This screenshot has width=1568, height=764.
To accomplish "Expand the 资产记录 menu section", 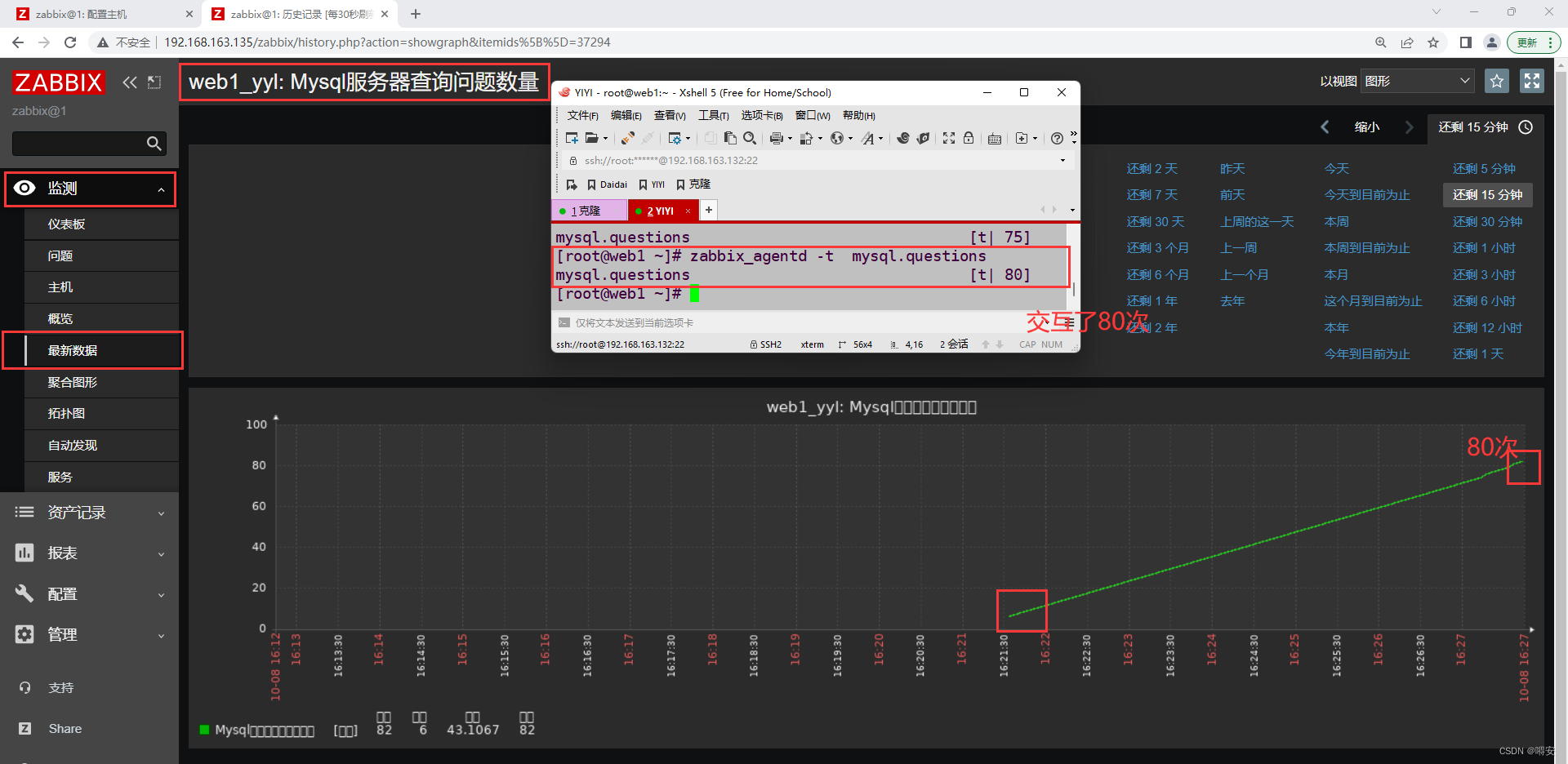I will [90, 513].
